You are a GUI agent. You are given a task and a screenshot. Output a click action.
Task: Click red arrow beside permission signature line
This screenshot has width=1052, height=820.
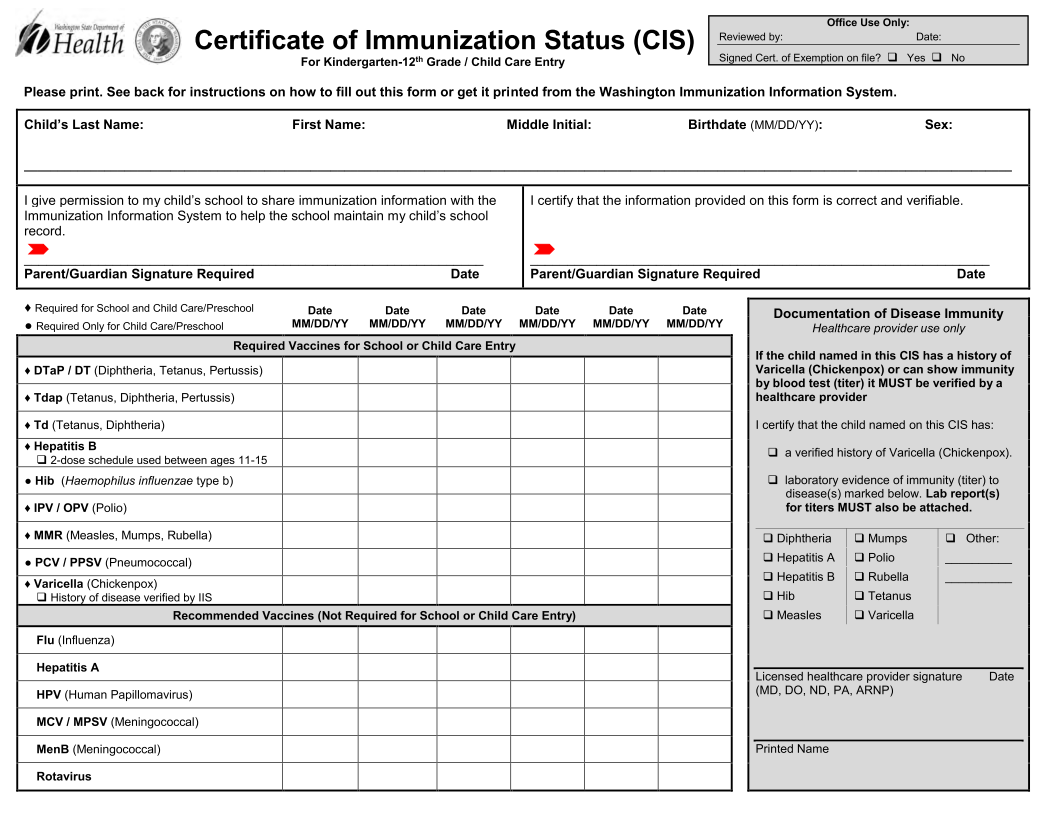[x=38, y=250]
